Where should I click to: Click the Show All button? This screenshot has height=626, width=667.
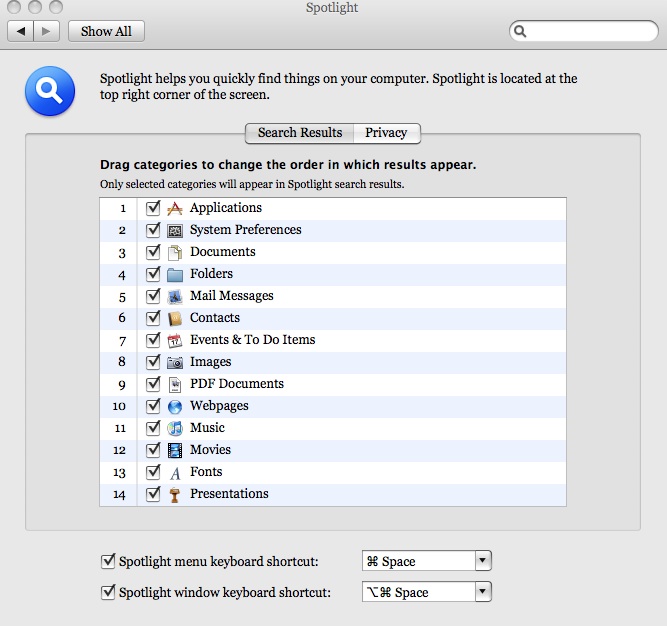click(x=106, y=31)
